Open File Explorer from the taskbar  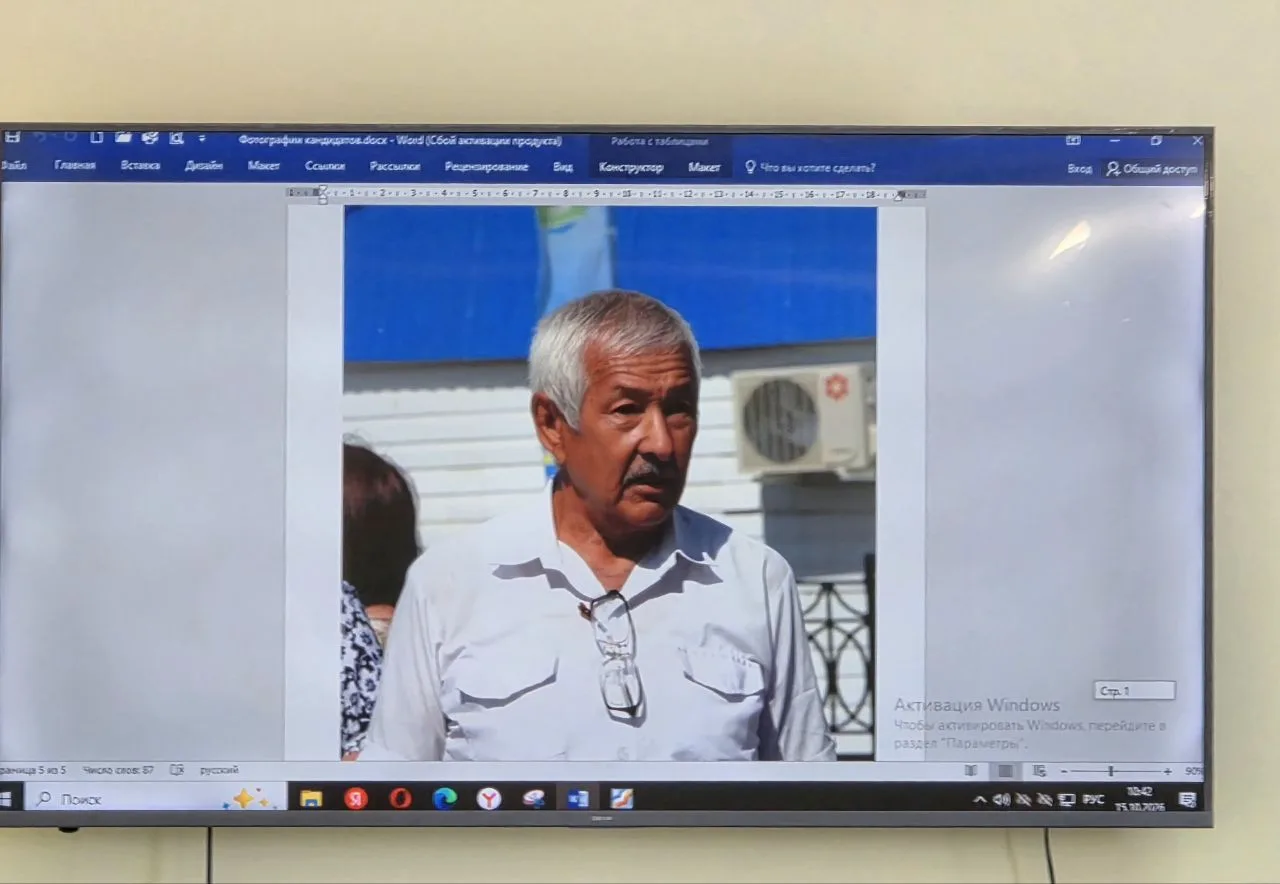point(311,798)
